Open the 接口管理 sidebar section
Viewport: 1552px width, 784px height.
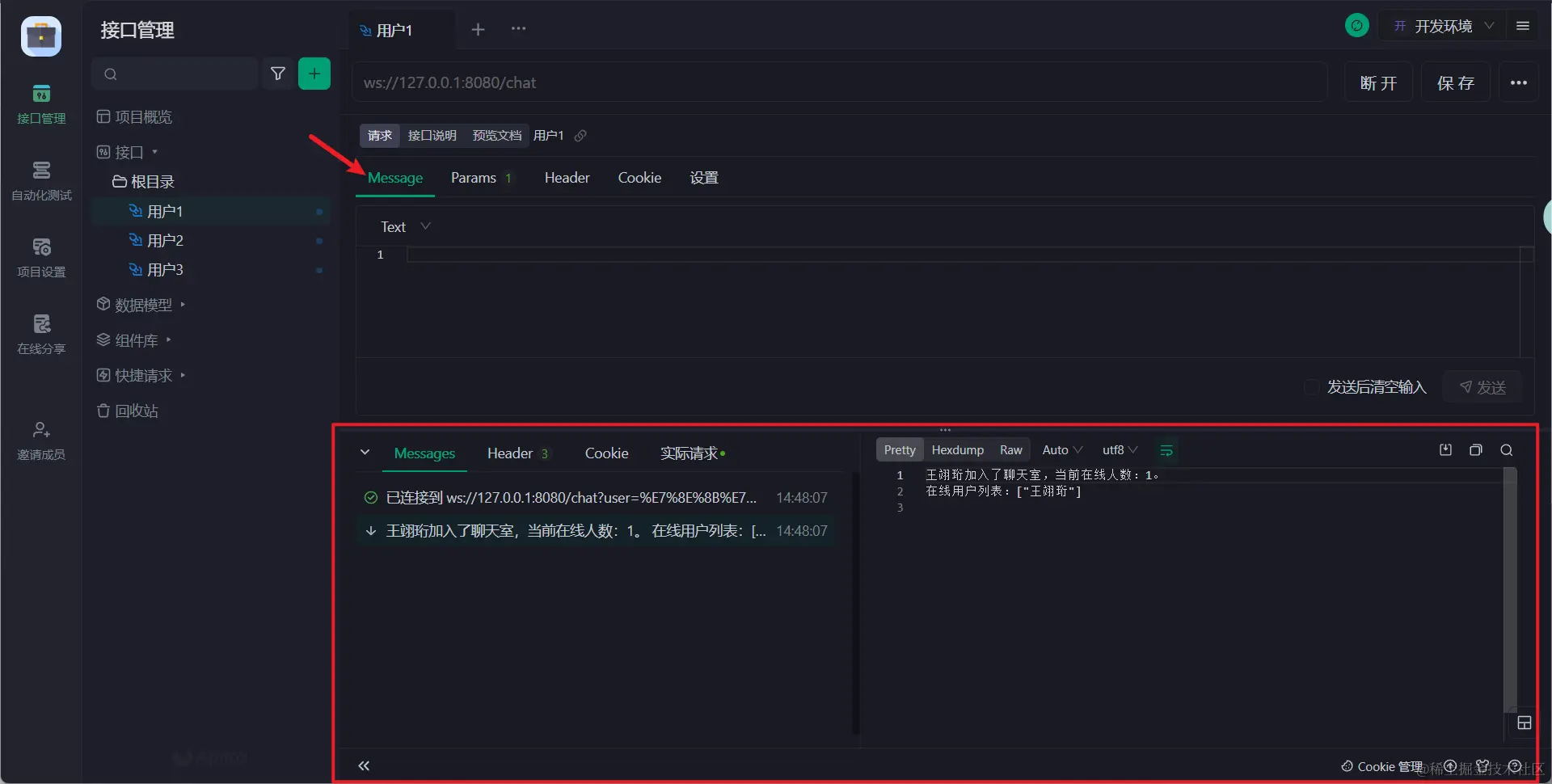41,104
